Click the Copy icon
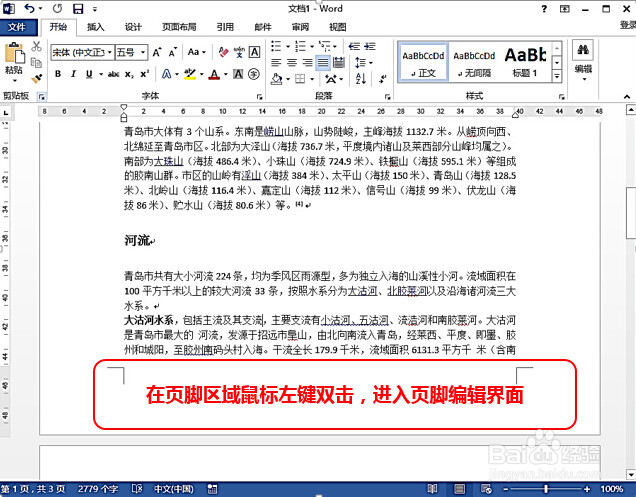Screen dimensions: 636x497 click(37, 62)
